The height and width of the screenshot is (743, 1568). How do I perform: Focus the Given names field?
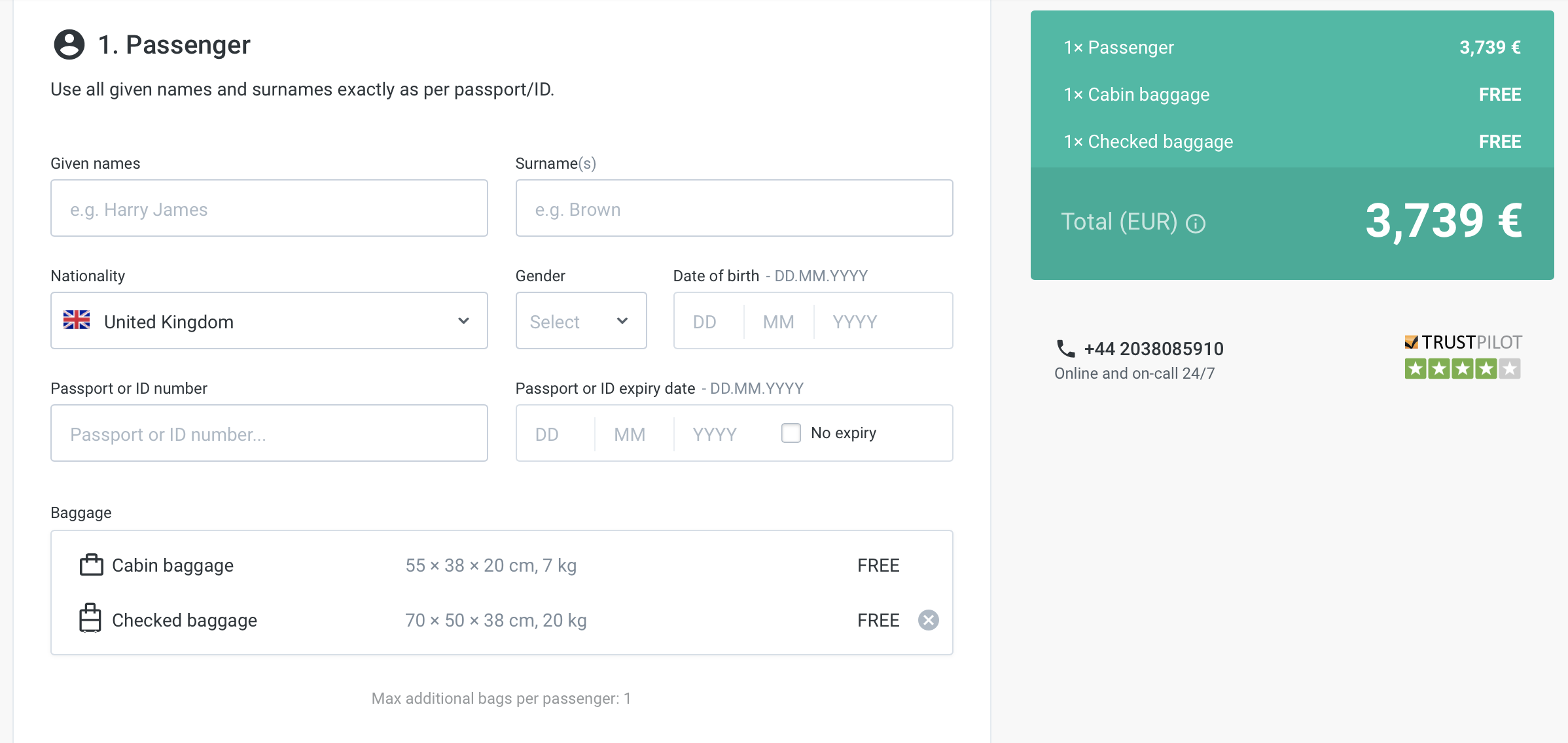tap(268, 209)
